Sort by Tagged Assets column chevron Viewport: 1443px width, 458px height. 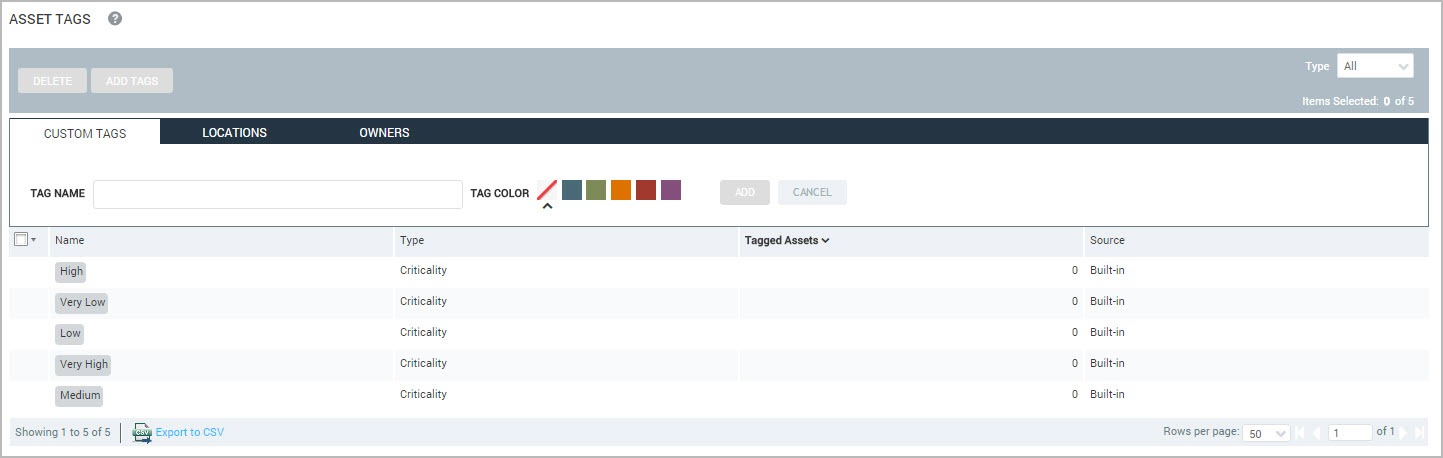point(825,240)
